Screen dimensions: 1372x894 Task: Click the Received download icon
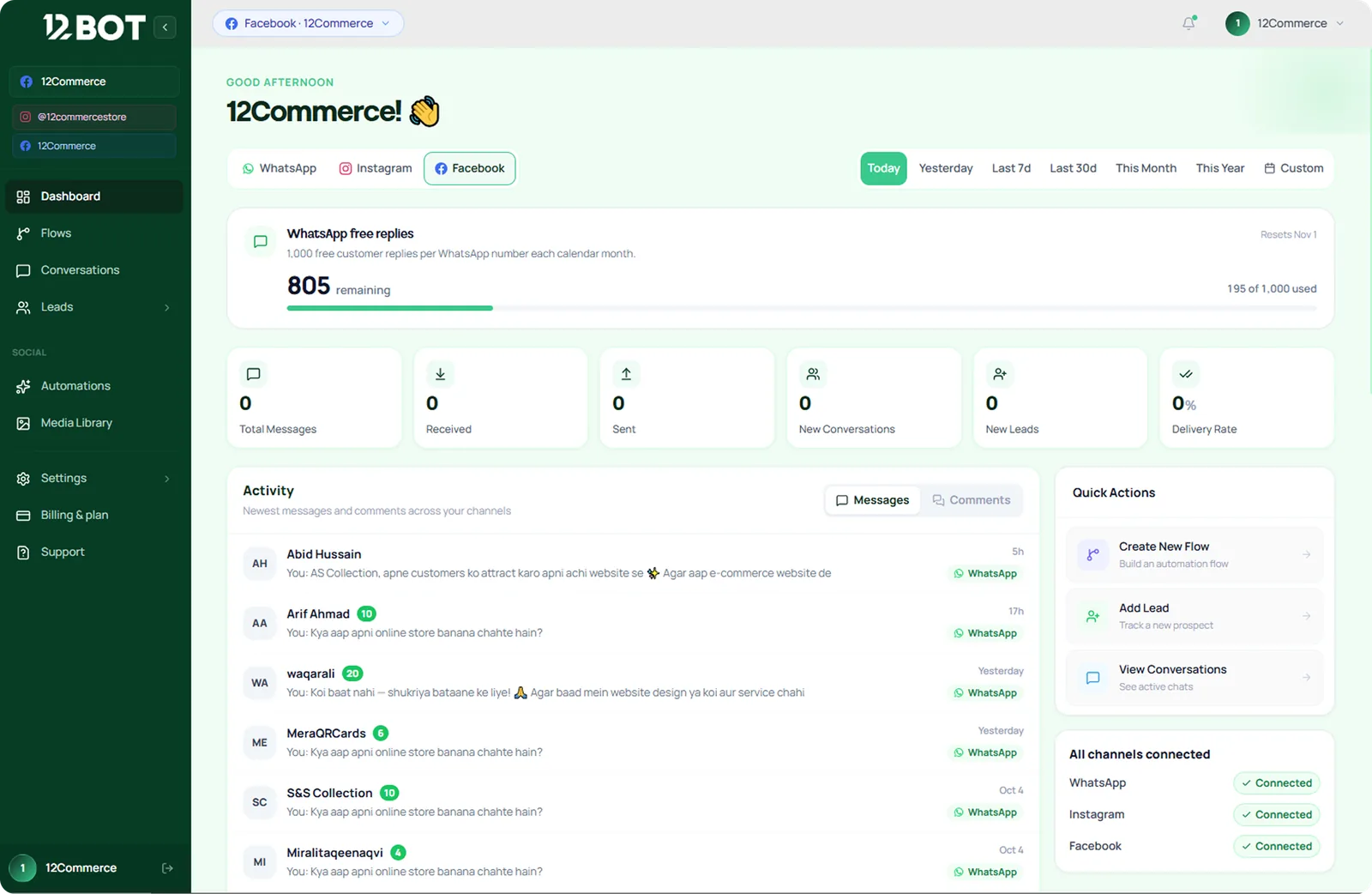440,374
